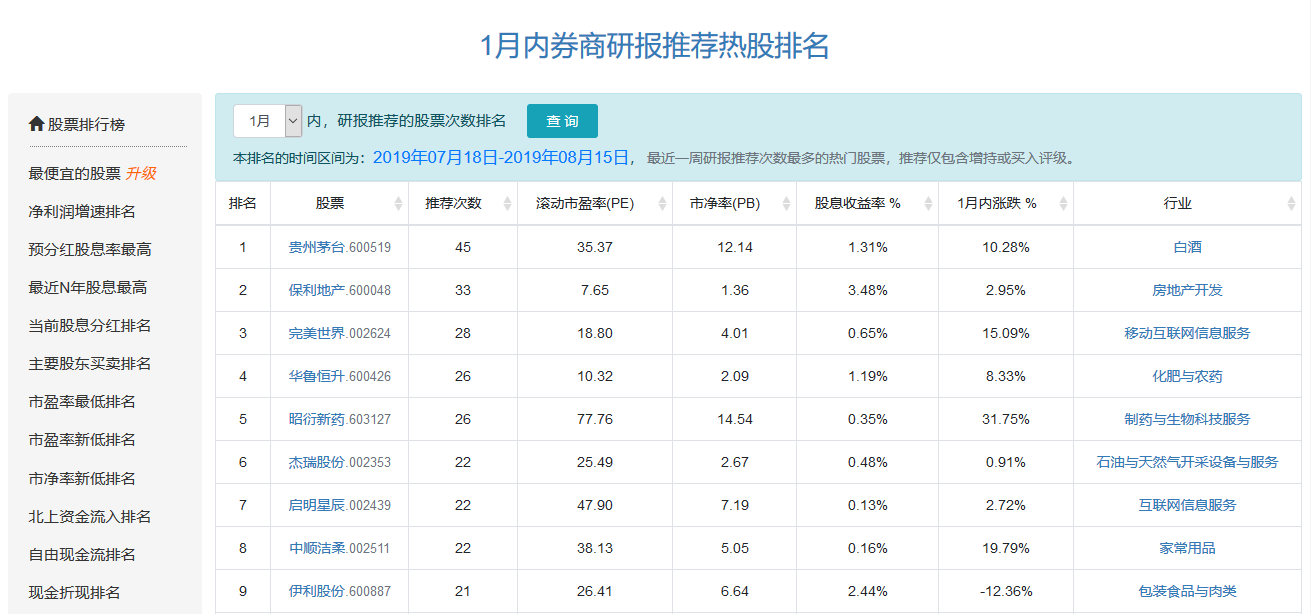Open 最近N年股息最高 in sidebar

[x=88, y=287]
